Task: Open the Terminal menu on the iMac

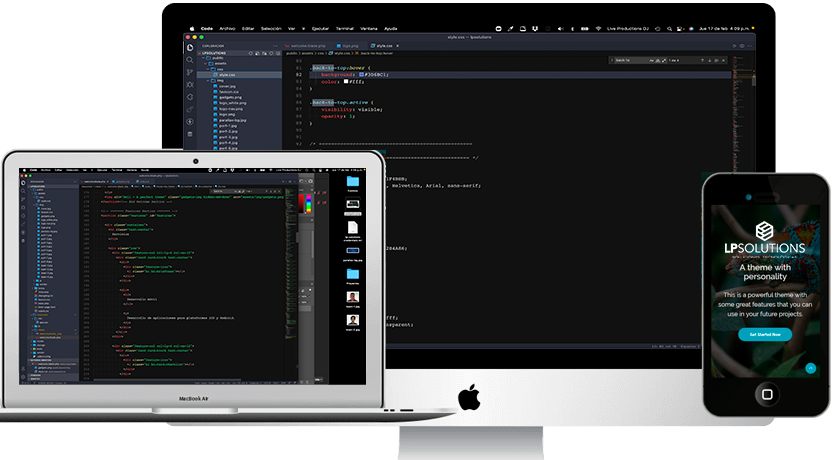Action: click(x=343, y=29)
